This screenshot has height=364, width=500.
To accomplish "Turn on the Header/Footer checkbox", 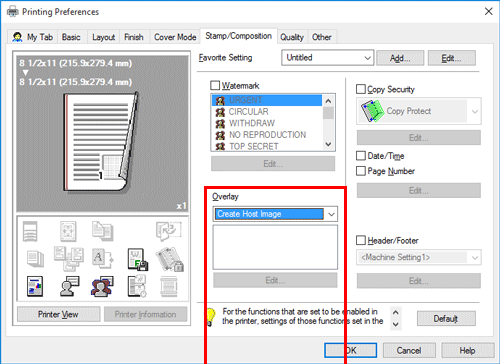I will (x=361, y=240).
